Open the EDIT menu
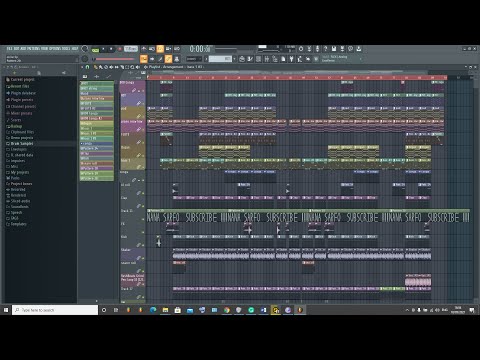The width and height of the screenshot is (480, 360). click(x=16, y=49)
